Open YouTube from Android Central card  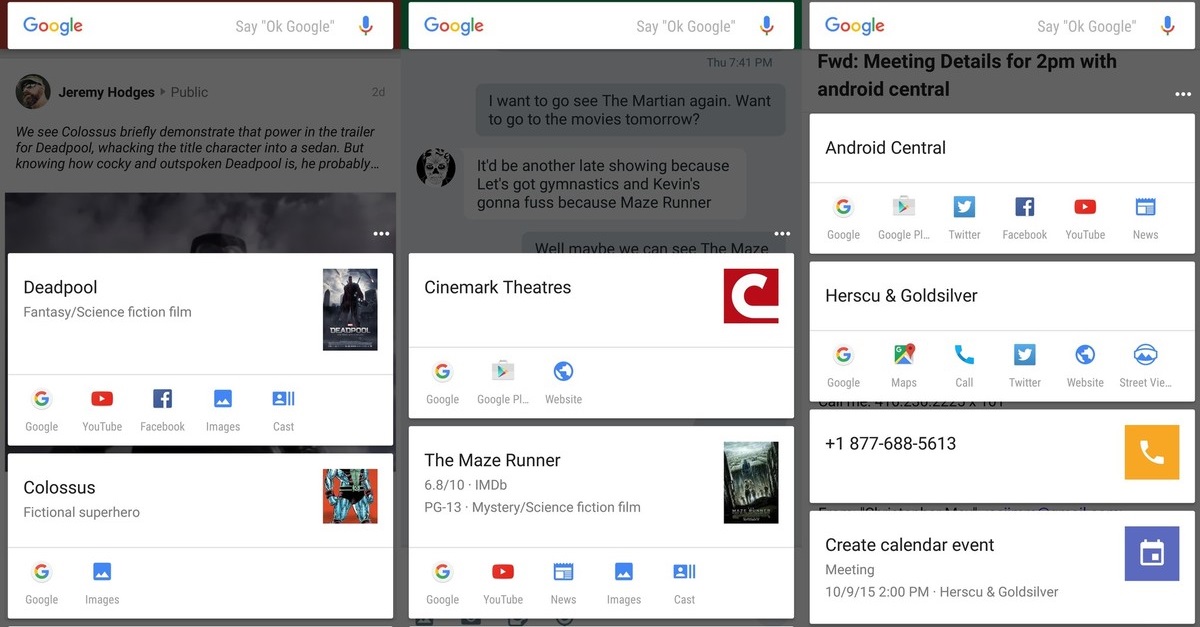coord(1085,218)
